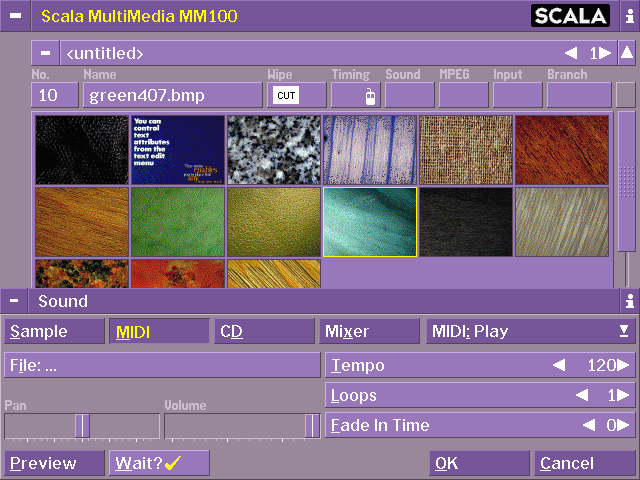Viewport: 640px width, 480px height.
Task: Collapse the Sound panel with the minus icon
Action: (14, 301)
